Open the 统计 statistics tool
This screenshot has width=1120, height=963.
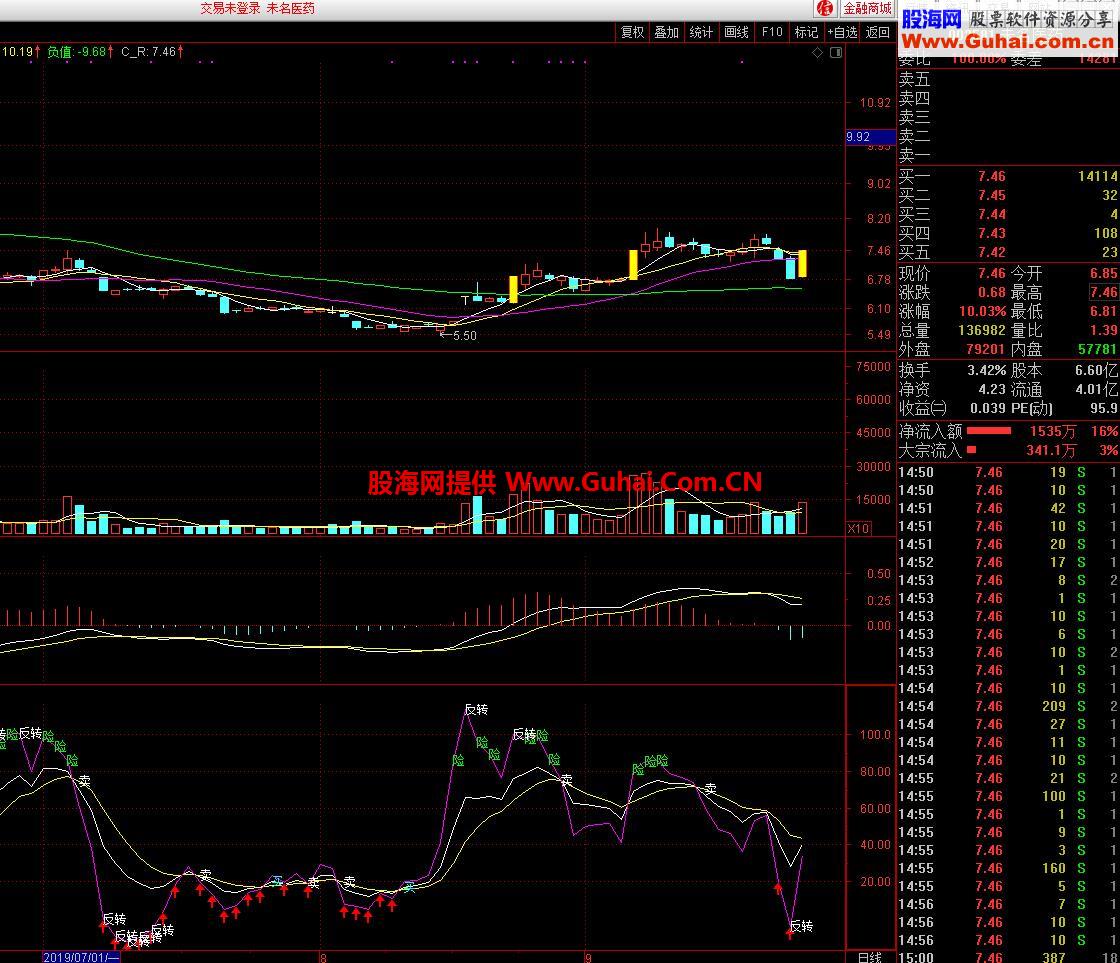pyautogui.click(x=701, y=32)
